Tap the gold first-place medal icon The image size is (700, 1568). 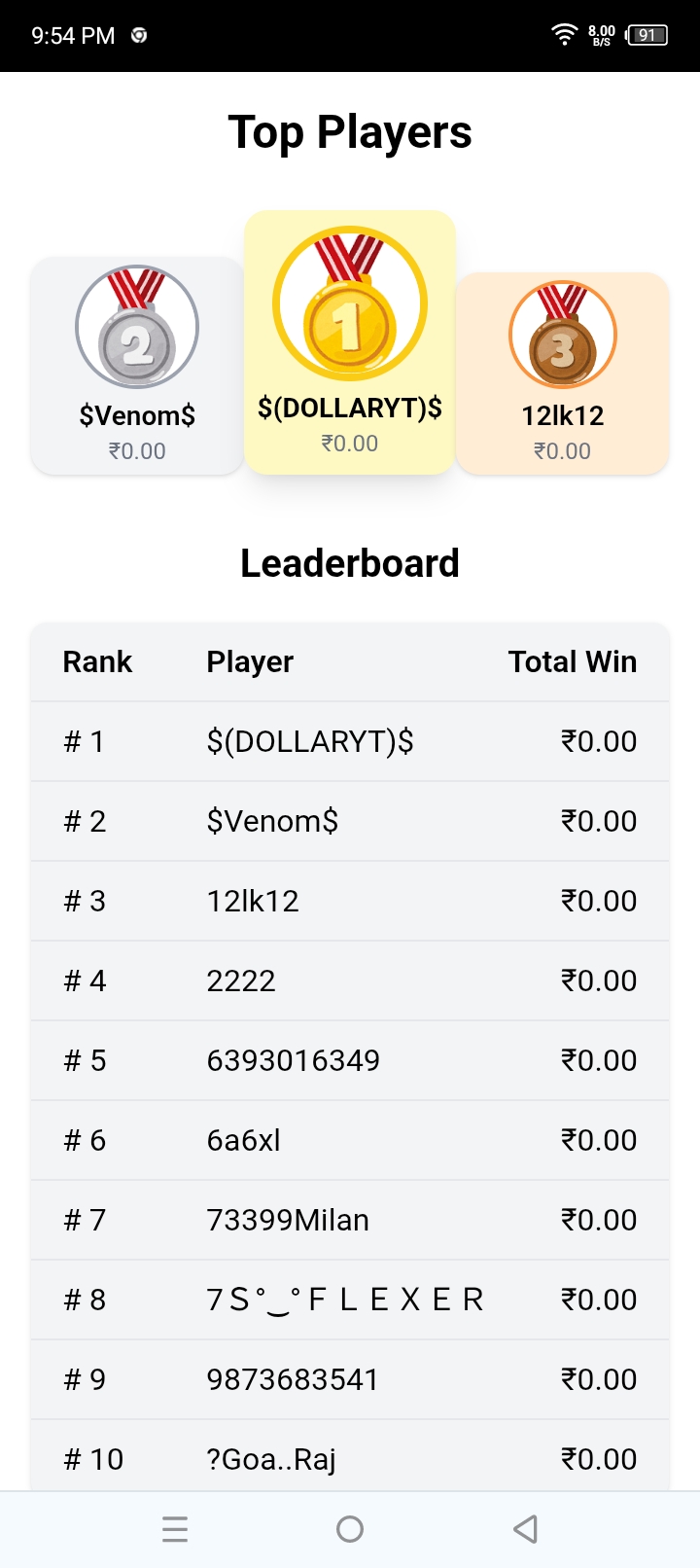(350, 304)
